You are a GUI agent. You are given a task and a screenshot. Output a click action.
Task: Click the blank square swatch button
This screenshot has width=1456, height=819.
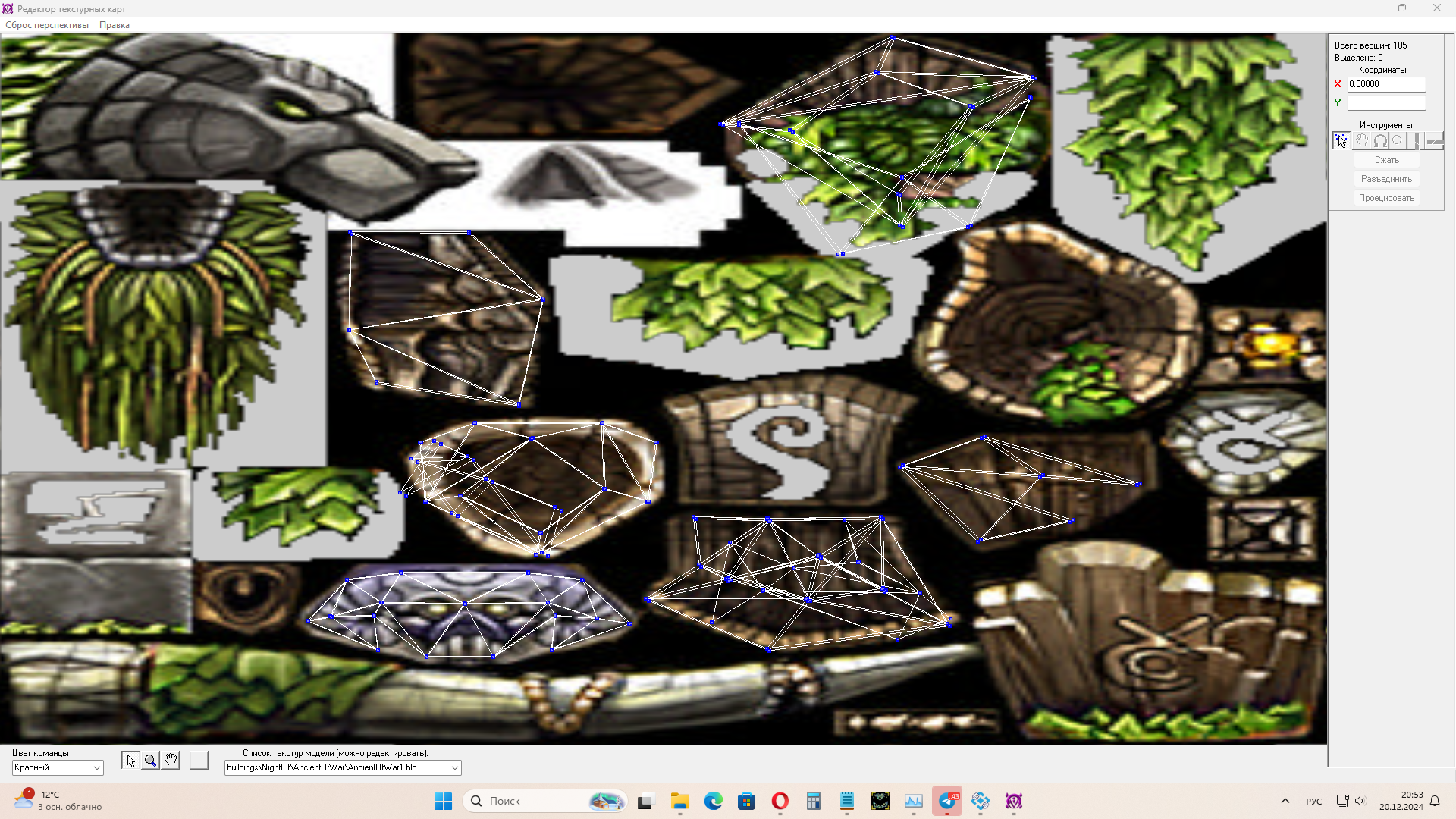pyautogui.click(x=199, y=761)
